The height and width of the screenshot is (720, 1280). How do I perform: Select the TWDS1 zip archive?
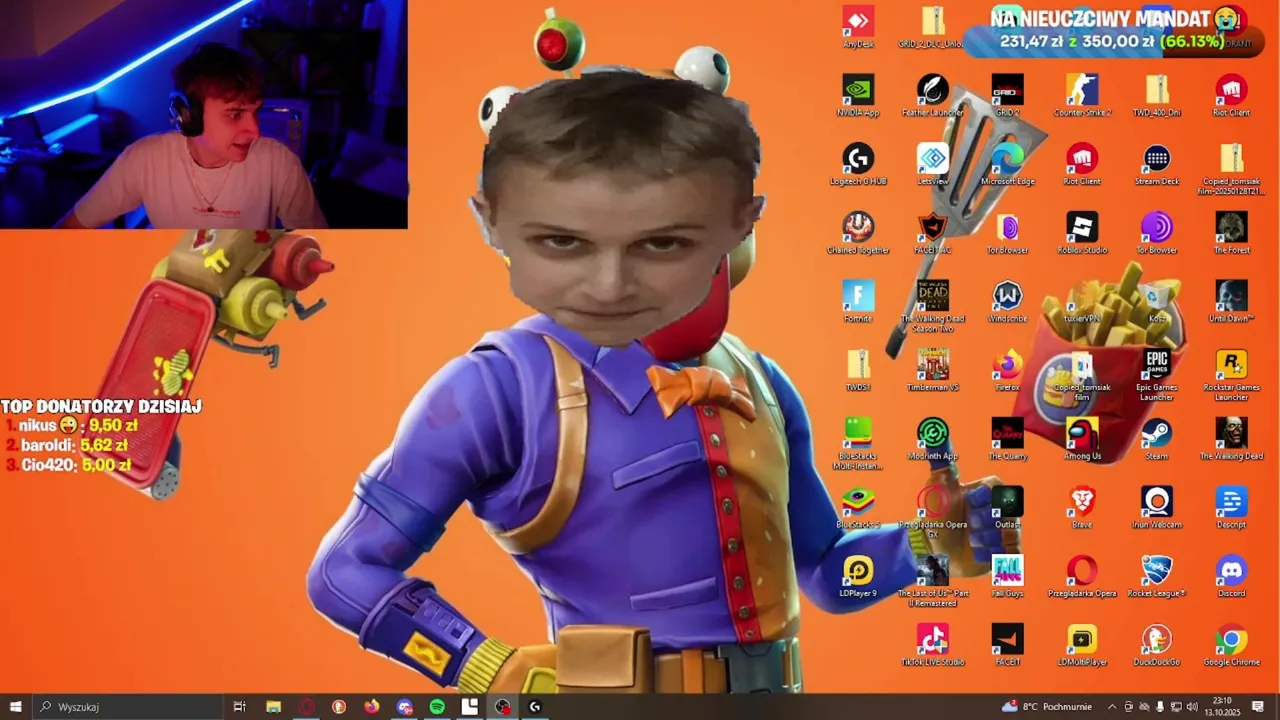[858, 371]
